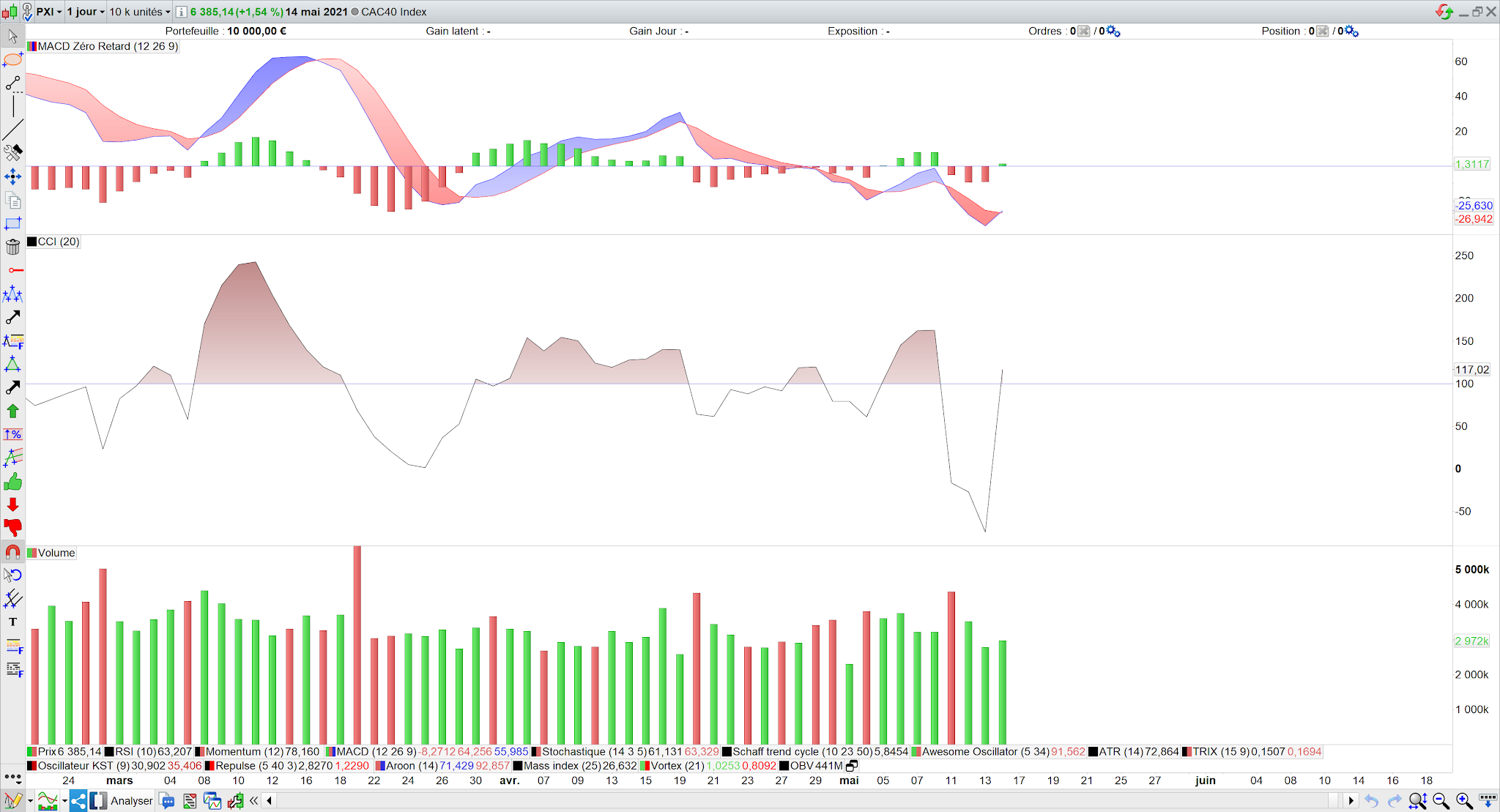Click the duplicate chart windows icon
The height and width of the screenshot is (812, 1500).
212,801
